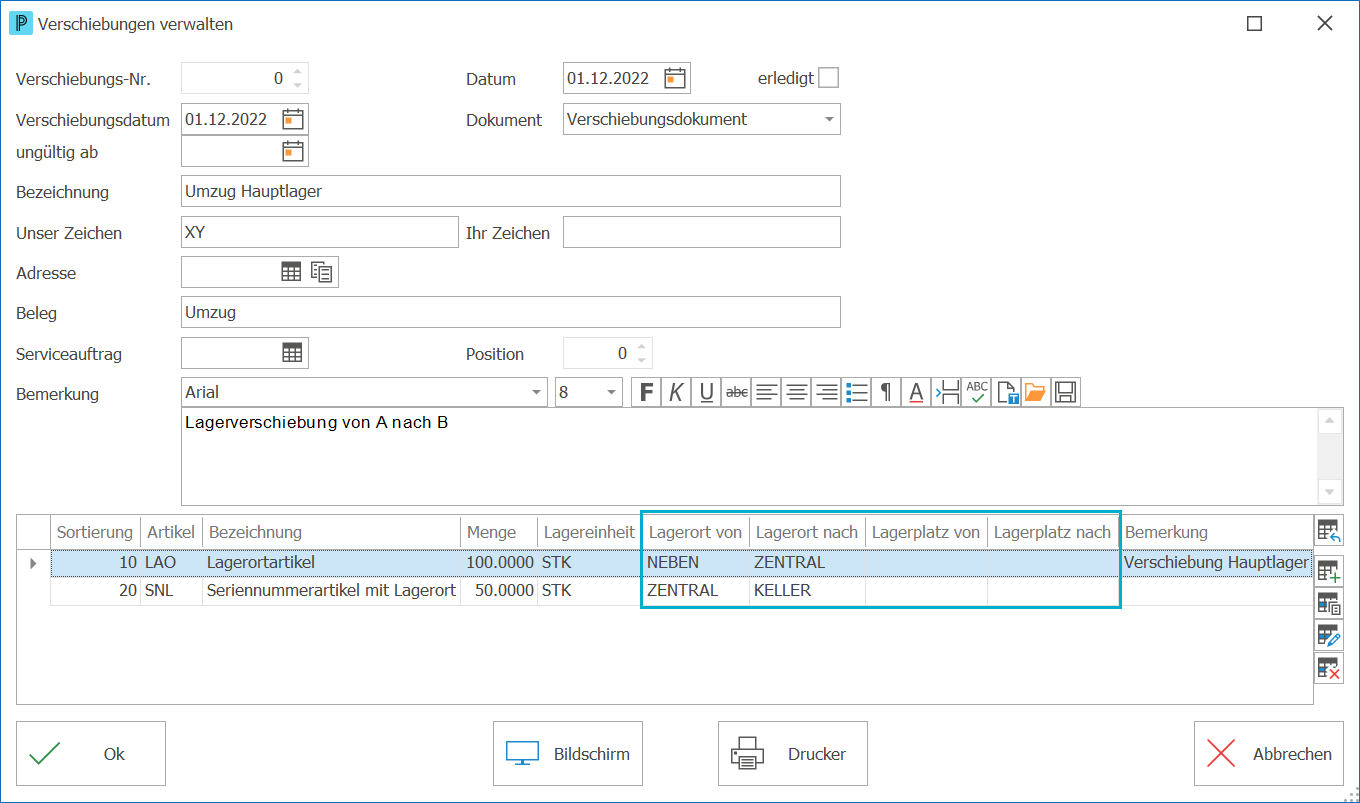This screenshot has height=803, width=1360.
Task: Toggle italic formatting (K) for the remark
Action: point(676,393)
